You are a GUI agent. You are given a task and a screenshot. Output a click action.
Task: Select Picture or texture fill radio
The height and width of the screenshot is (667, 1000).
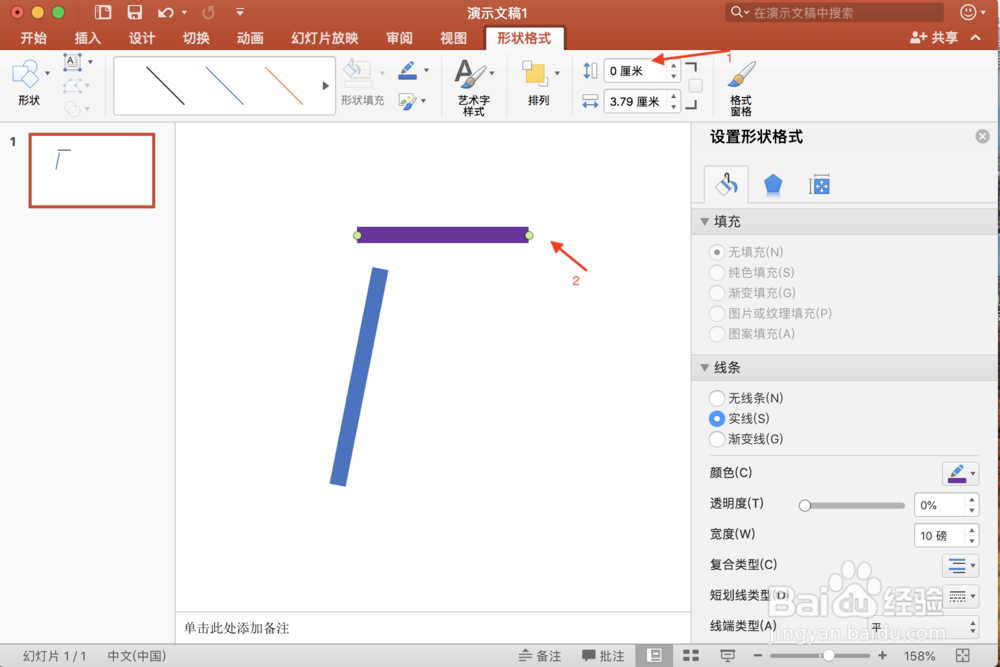point(717,313)
